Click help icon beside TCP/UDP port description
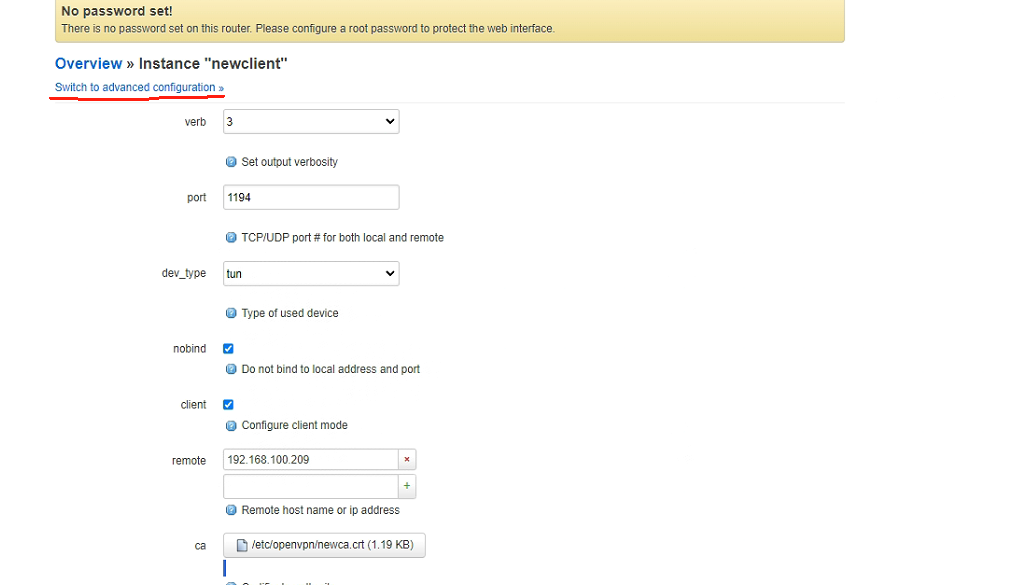The height and width of the screenshot is (585, 1016). tap(231, 238)
